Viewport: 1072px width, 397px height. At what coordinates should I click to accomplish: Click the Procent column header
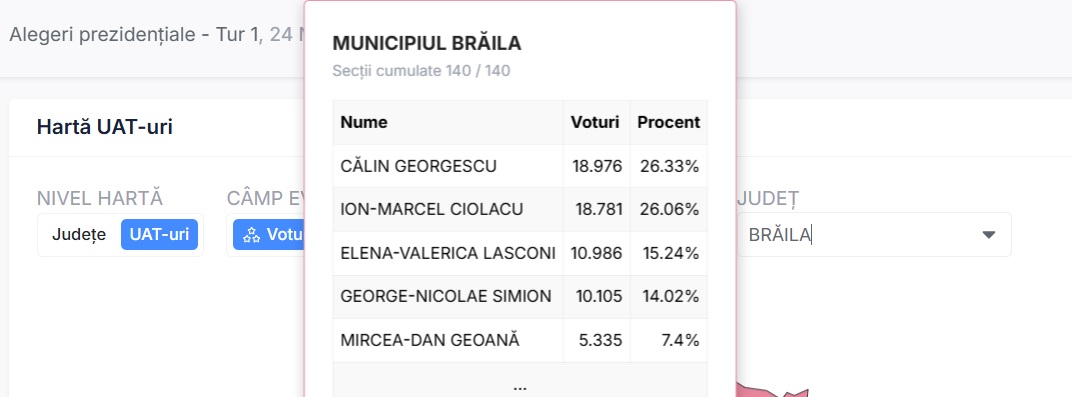click(669, 122)
